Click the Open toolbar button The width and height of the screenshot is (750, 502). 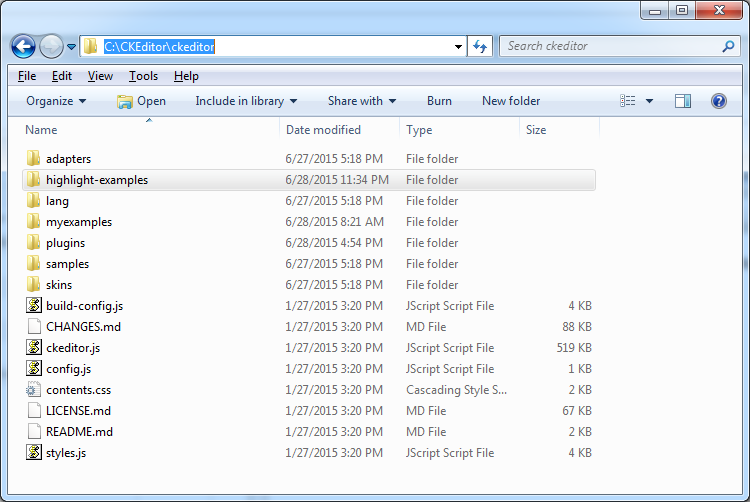(x=141, y=101)
